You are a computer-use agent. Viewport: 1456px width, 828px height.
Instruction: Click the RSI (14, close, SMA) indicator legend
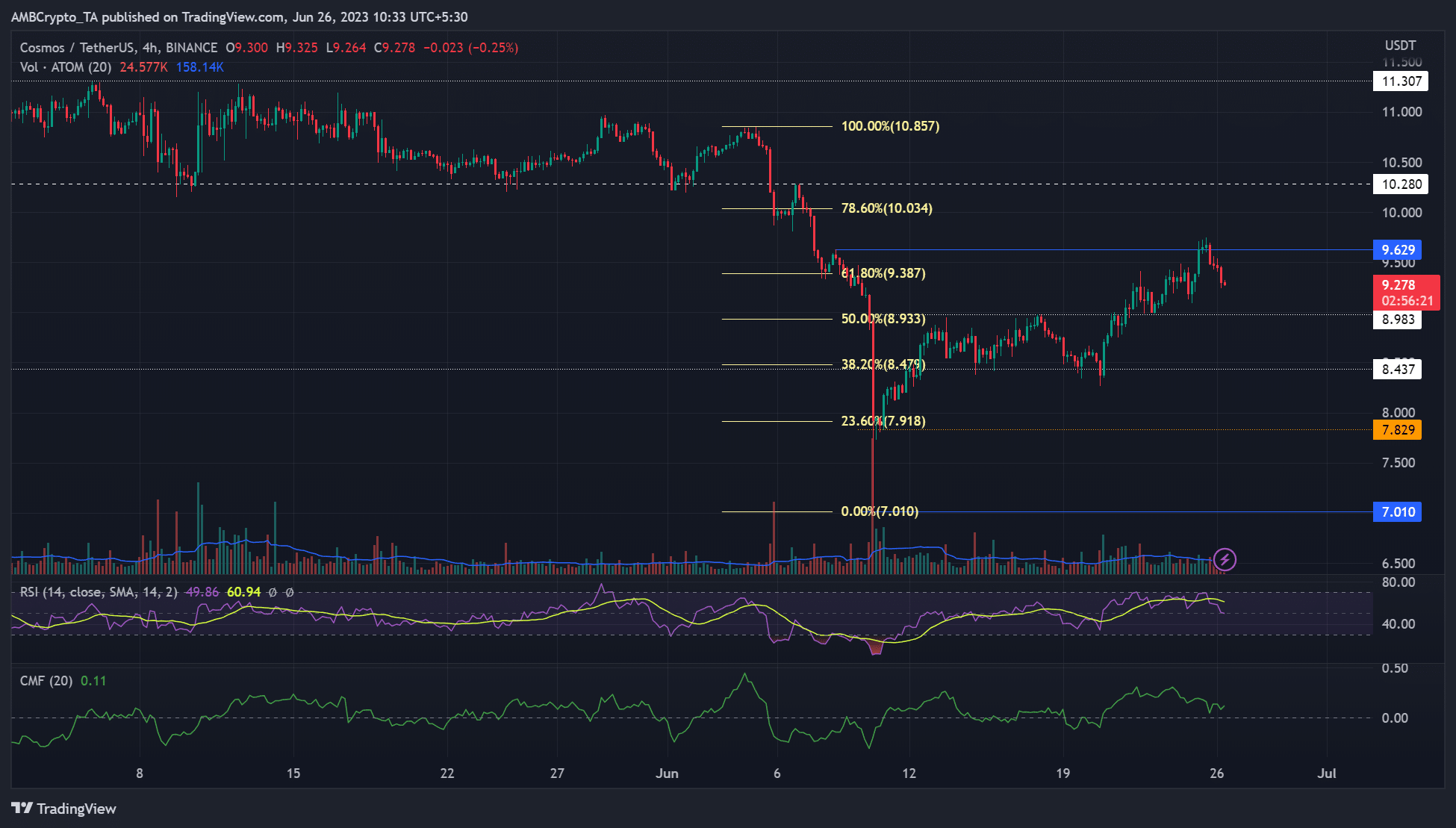(99, 592)
